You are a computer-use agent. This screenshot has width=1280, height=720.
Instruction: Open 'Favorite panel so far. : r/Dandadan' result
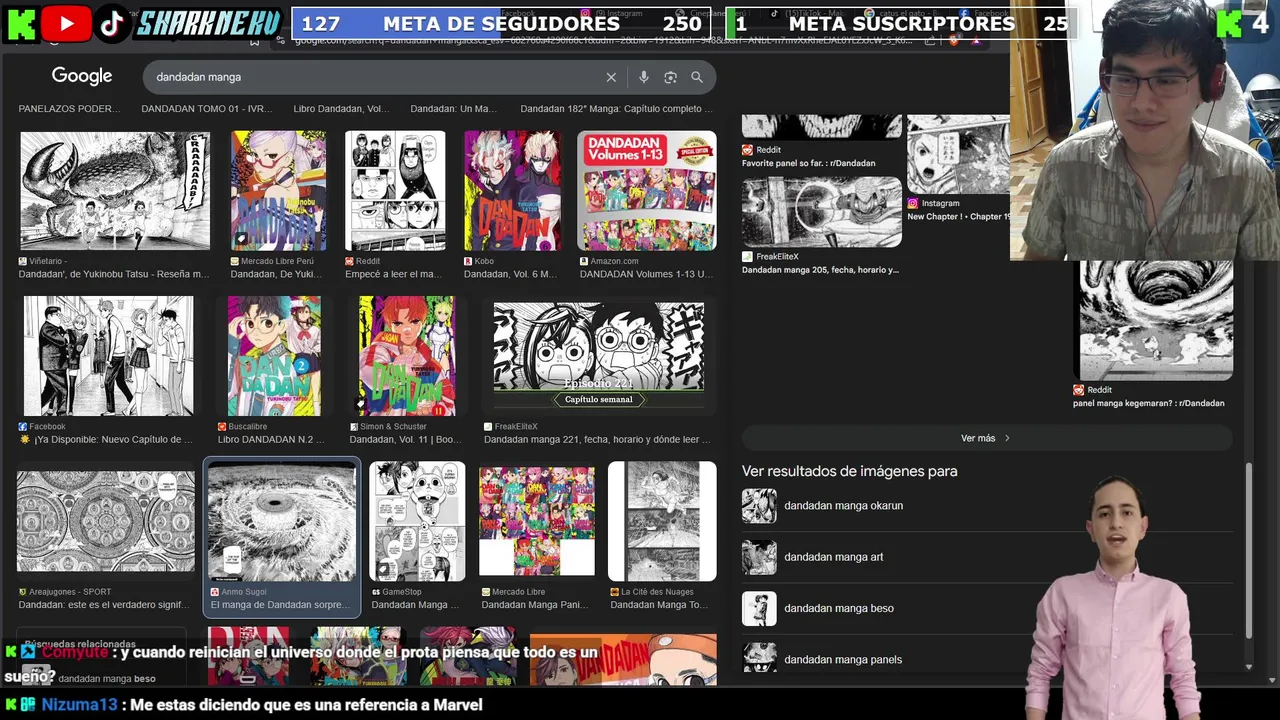click(x=808, y=163)
